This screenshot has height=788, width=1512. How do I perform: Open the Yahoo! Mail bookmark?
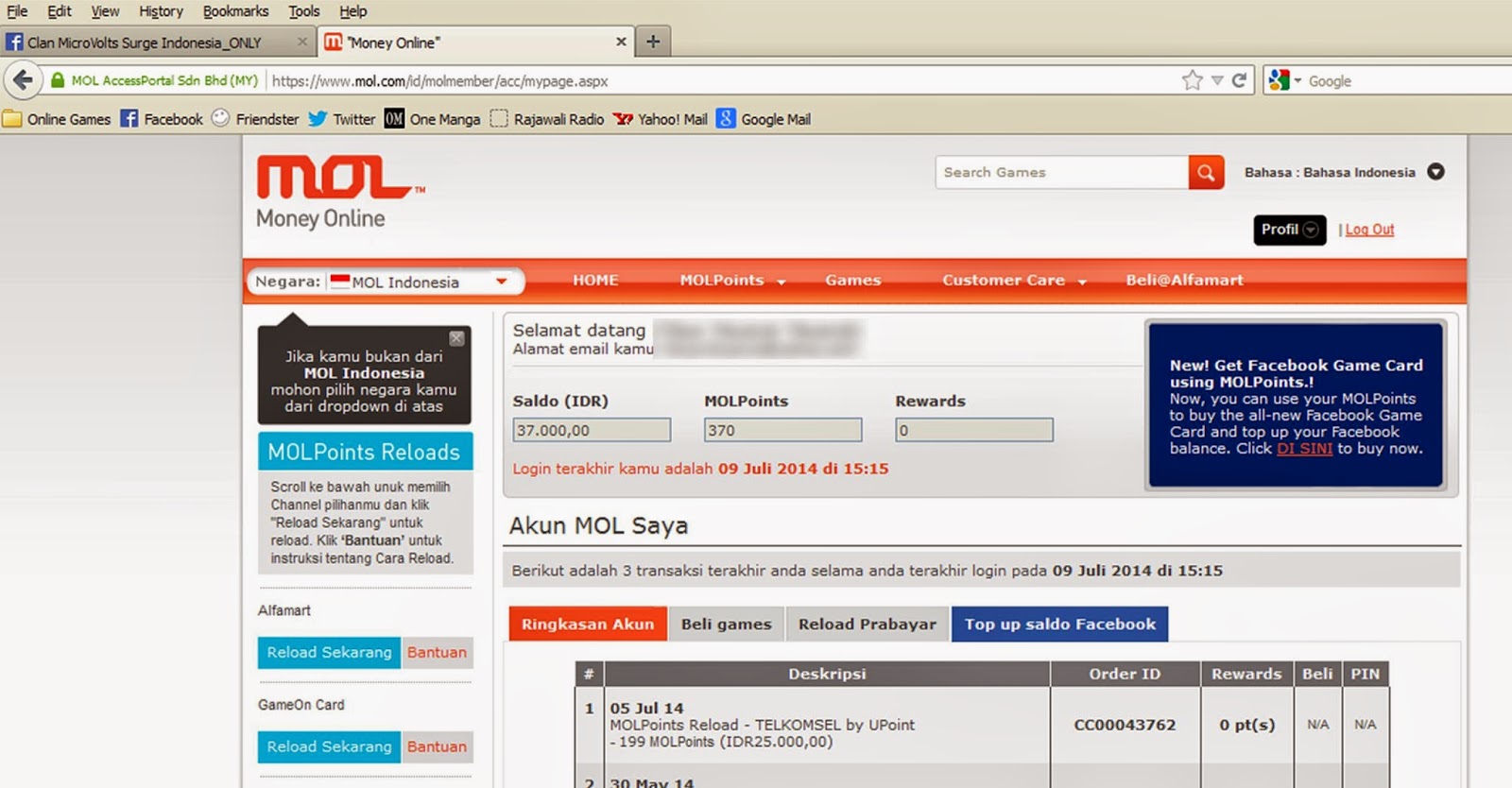point(661,119)
